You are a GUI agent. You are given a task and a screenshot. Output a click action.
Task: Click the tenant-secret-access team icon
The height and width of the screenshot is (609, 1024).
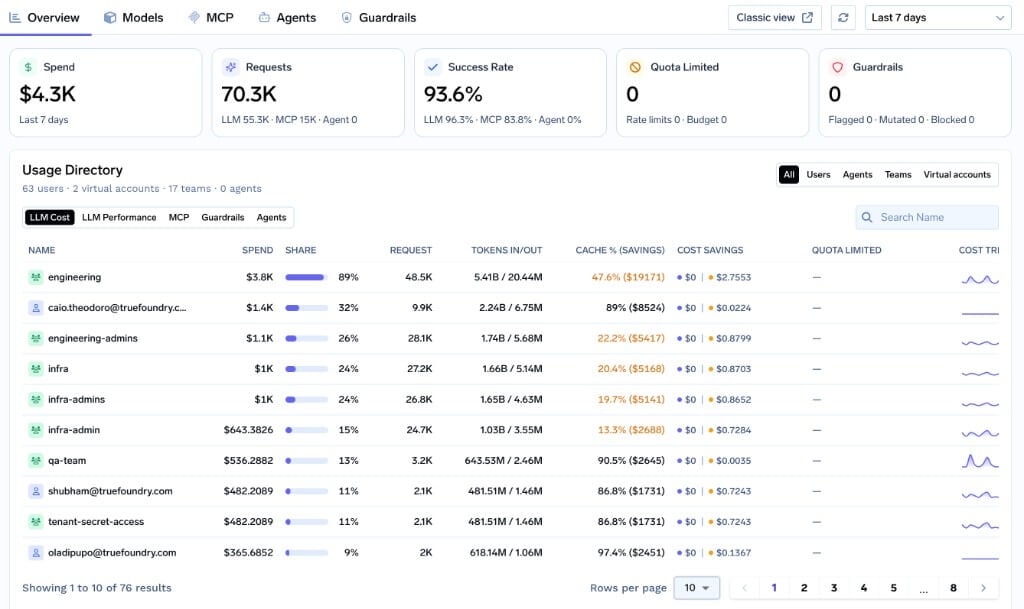36,522
